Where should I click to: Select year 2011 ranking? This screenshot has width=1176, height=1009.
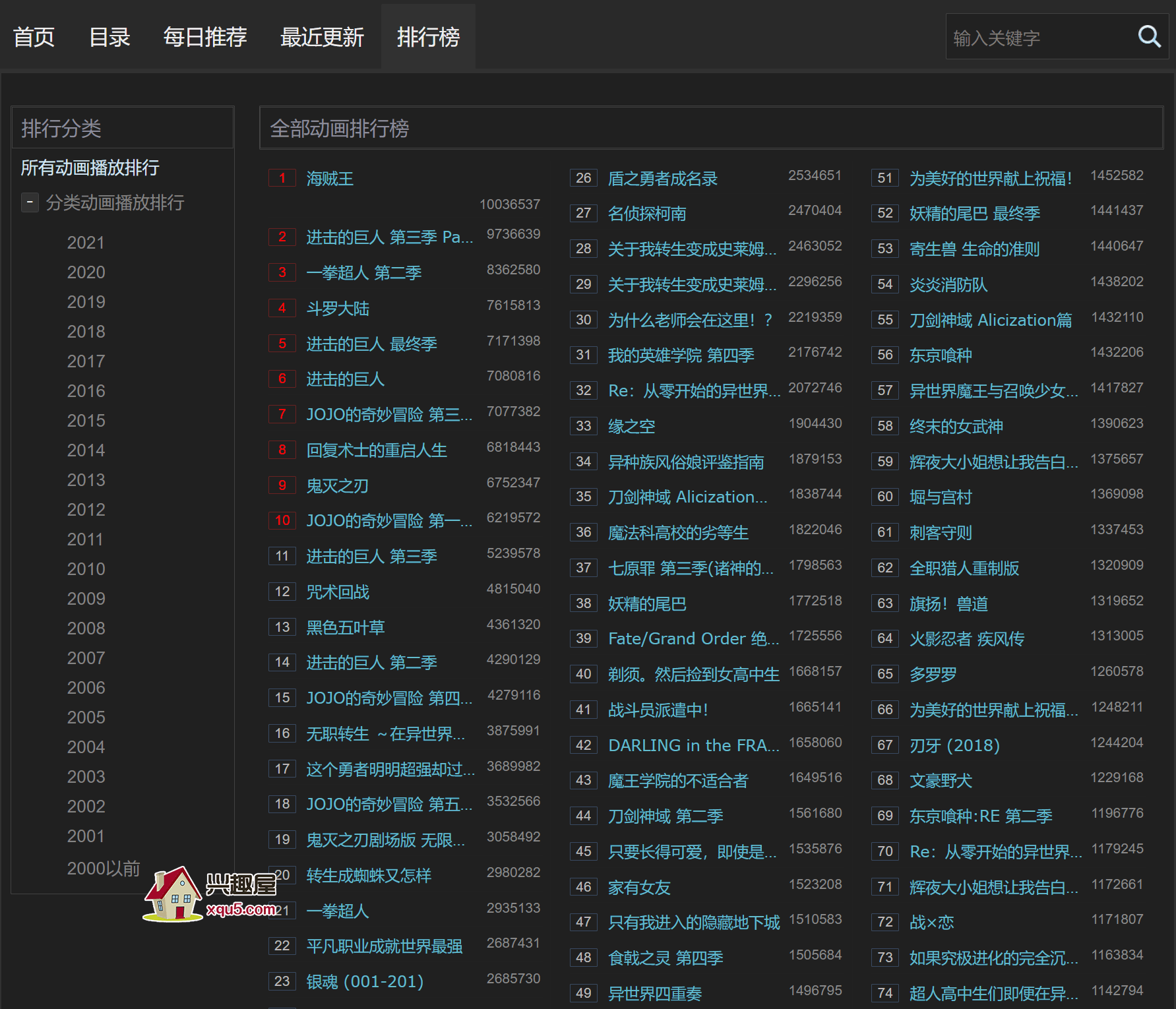click(86, 539)
